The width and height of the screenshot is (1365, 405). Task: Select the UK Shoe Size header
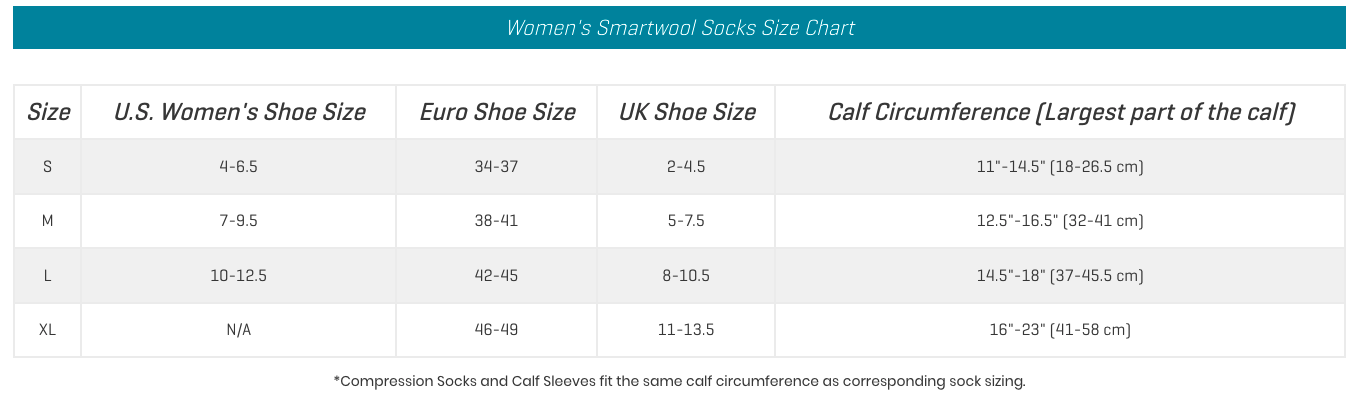687,112
